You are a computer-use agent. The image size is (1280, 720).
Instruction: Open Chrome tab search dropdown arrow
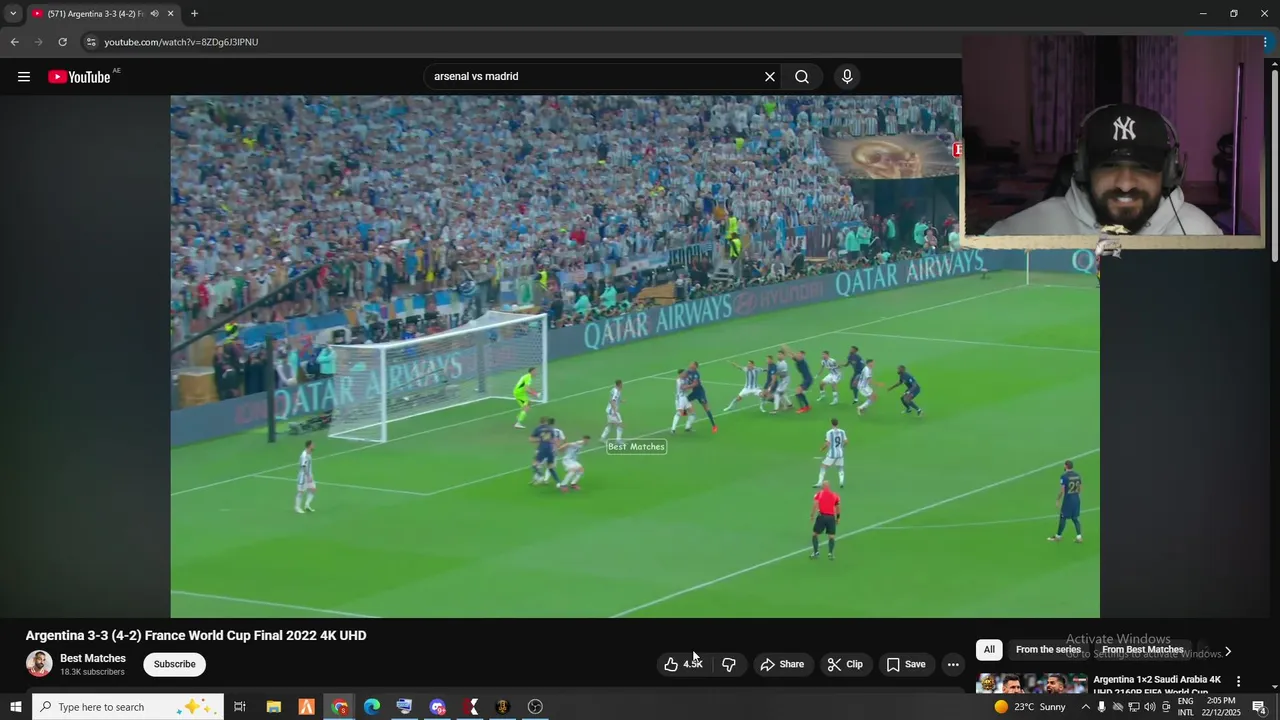tap(13, 14)
